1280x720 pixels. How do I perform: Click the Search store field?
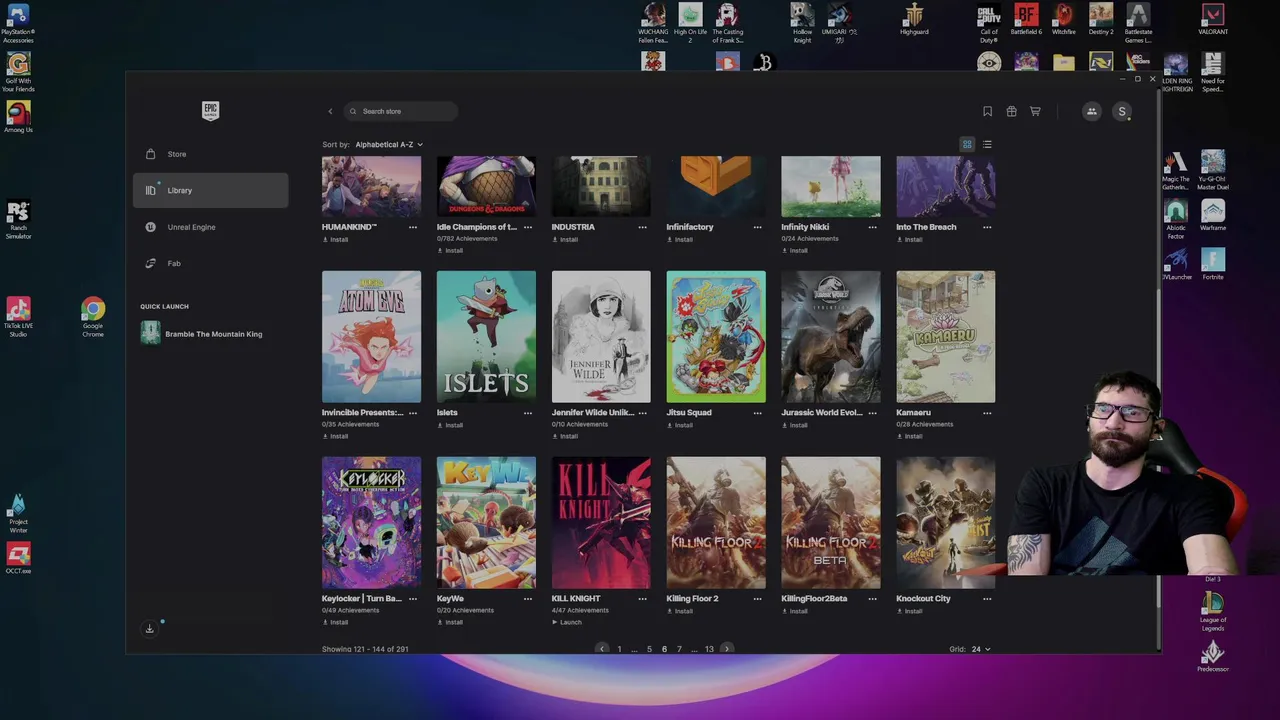[400, 111]
